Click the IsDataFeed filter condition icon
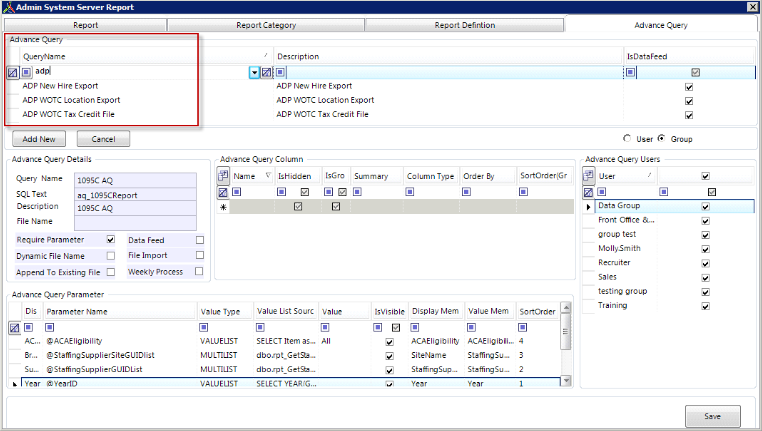Viewport: 762px width, 431px height. click(x=630, y=72)
